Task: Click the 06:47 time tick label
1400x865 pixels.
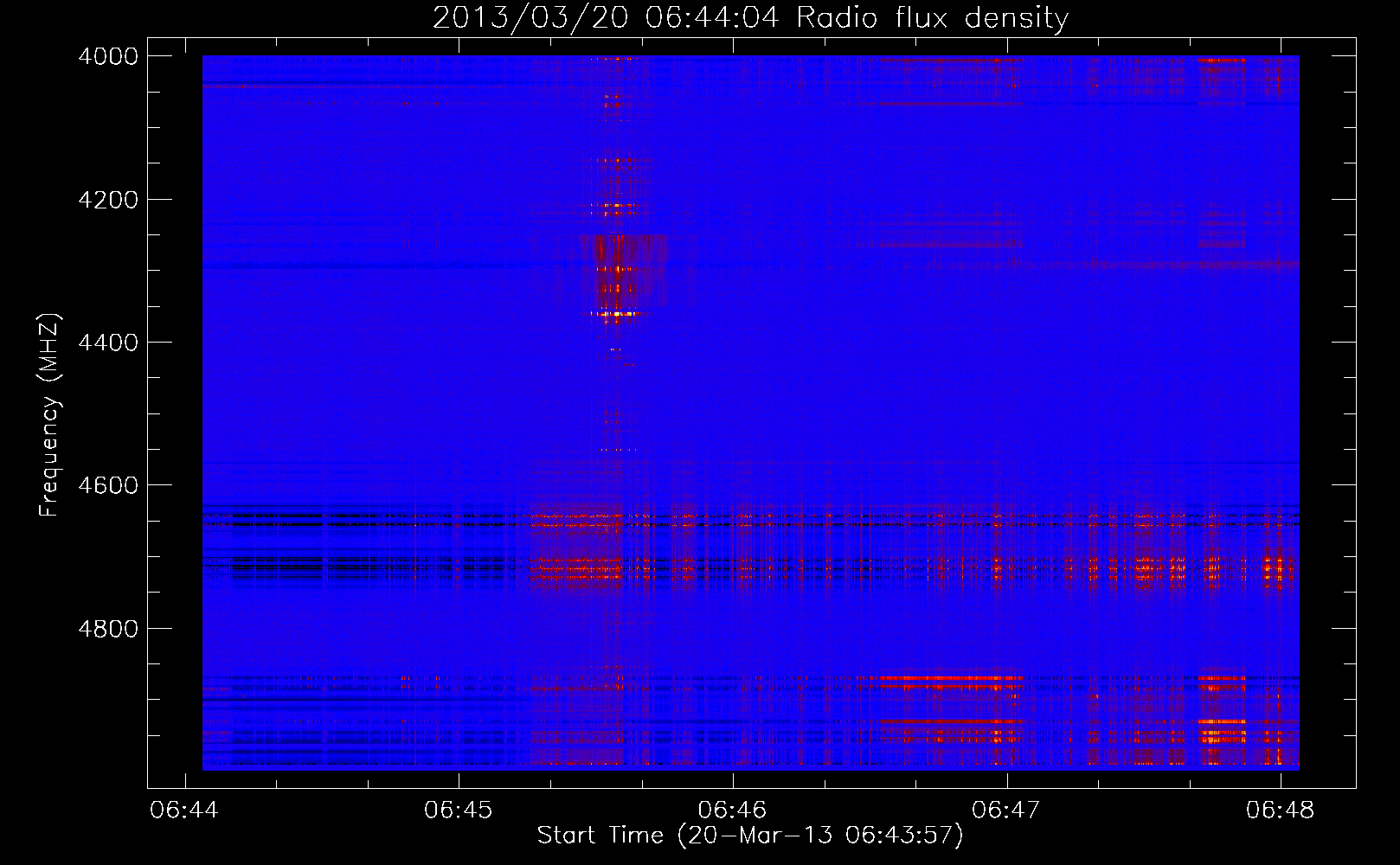Action: (x=1006, y=810)
